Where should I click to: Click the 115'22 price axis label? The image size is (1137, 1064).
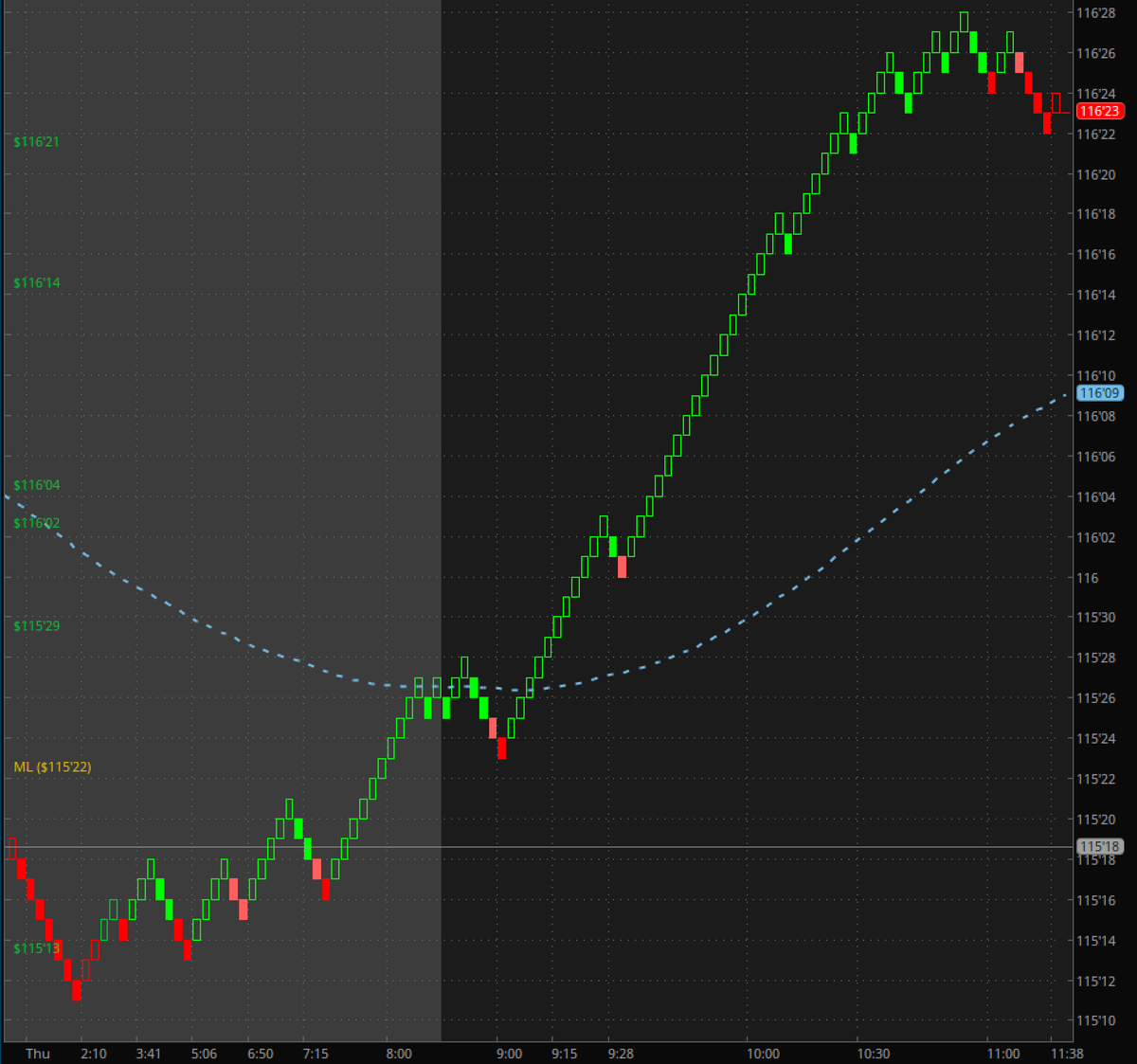[1096, 779]
